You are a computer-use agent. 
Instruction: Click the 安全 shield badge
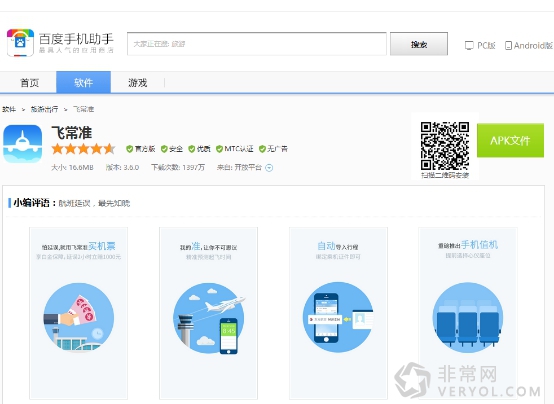pos(172,149)
